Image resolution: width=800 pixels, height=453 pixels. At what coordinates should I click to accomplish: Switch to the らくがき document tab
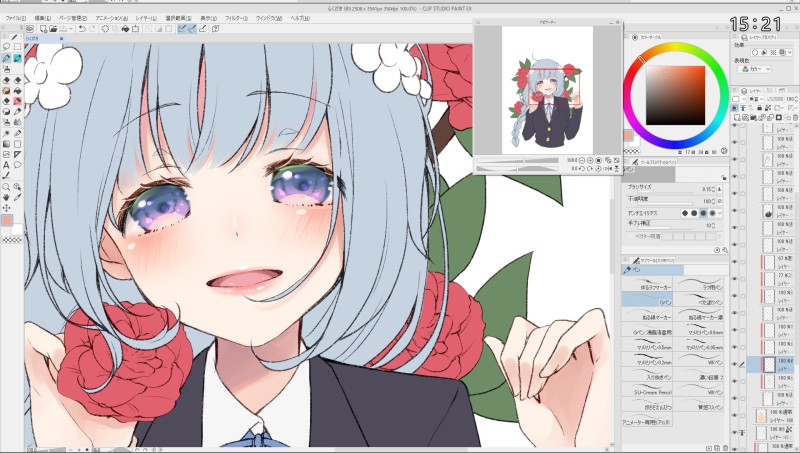pyautogui.click(x=44, y=38)
